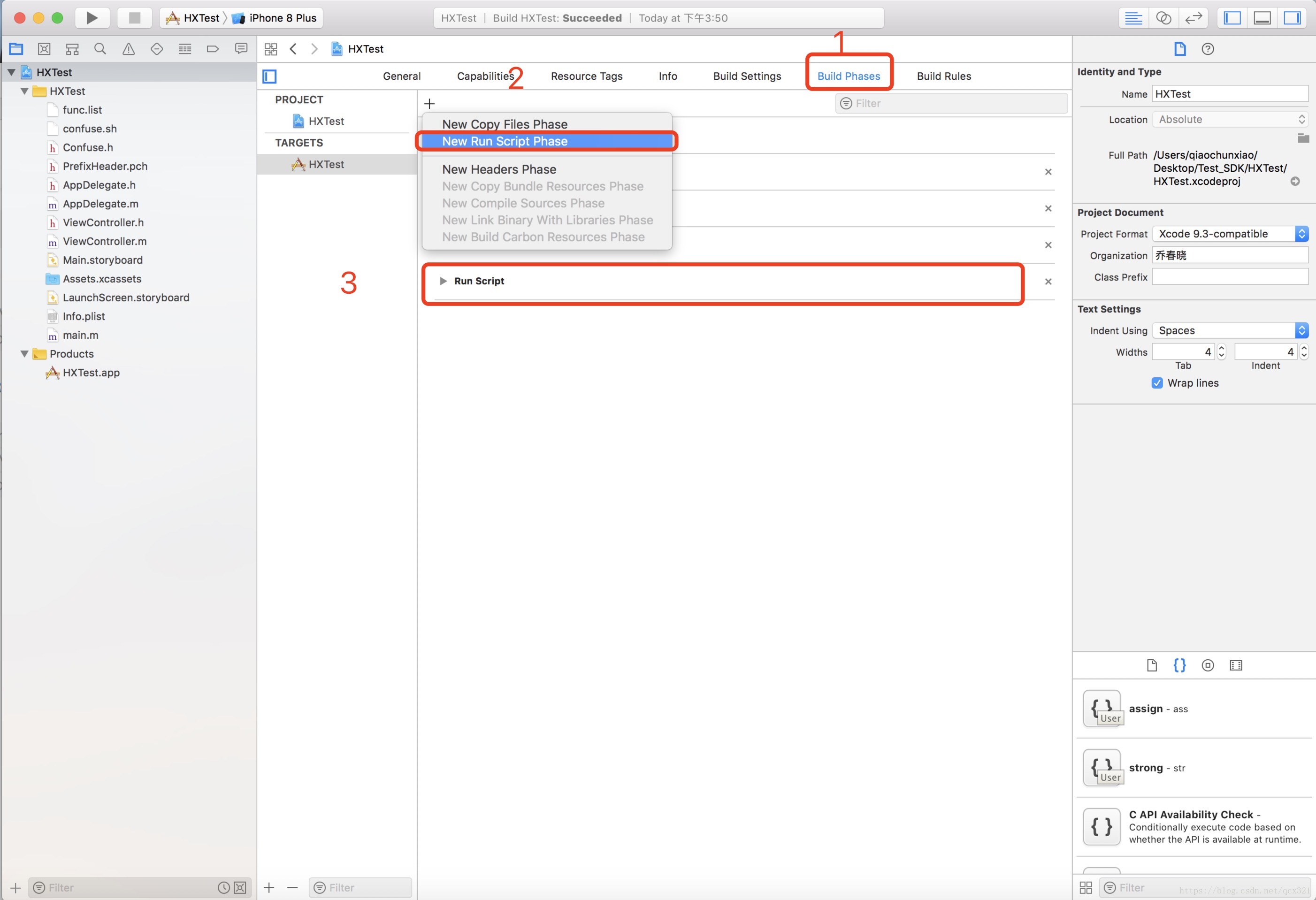Image resolution: width=1316 pixels, height=900 pixels.
Task: Click the JSON snippet icon in inspector
Action: pyautogui.click(x=1181, y=665)
